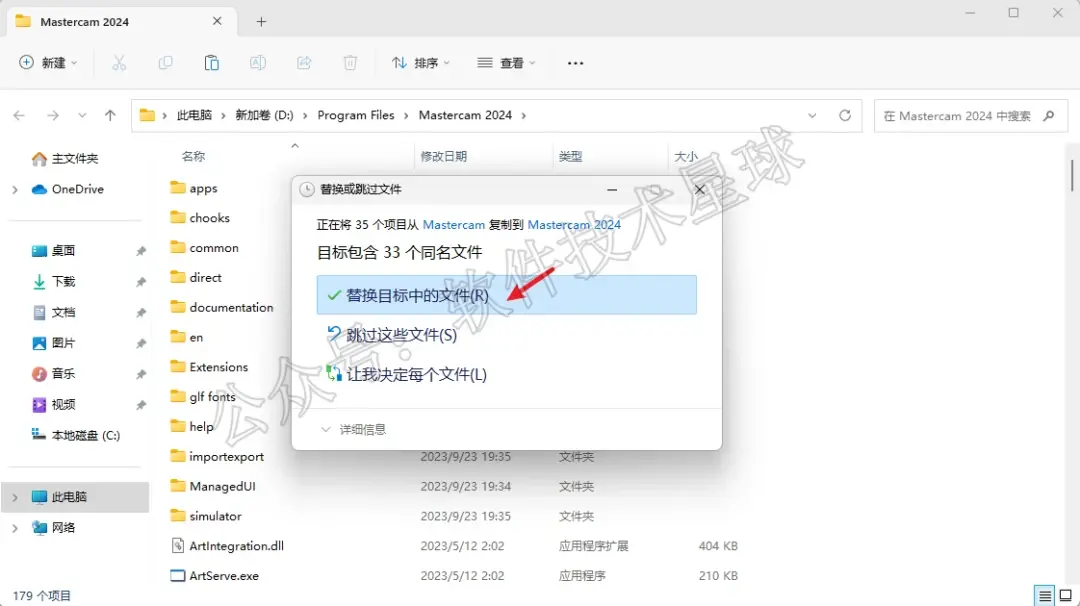The width and height of the screenshot is (1080, 606).
Task: Open 视频 (Videos) in sidebar
Action: pos(63,404)
